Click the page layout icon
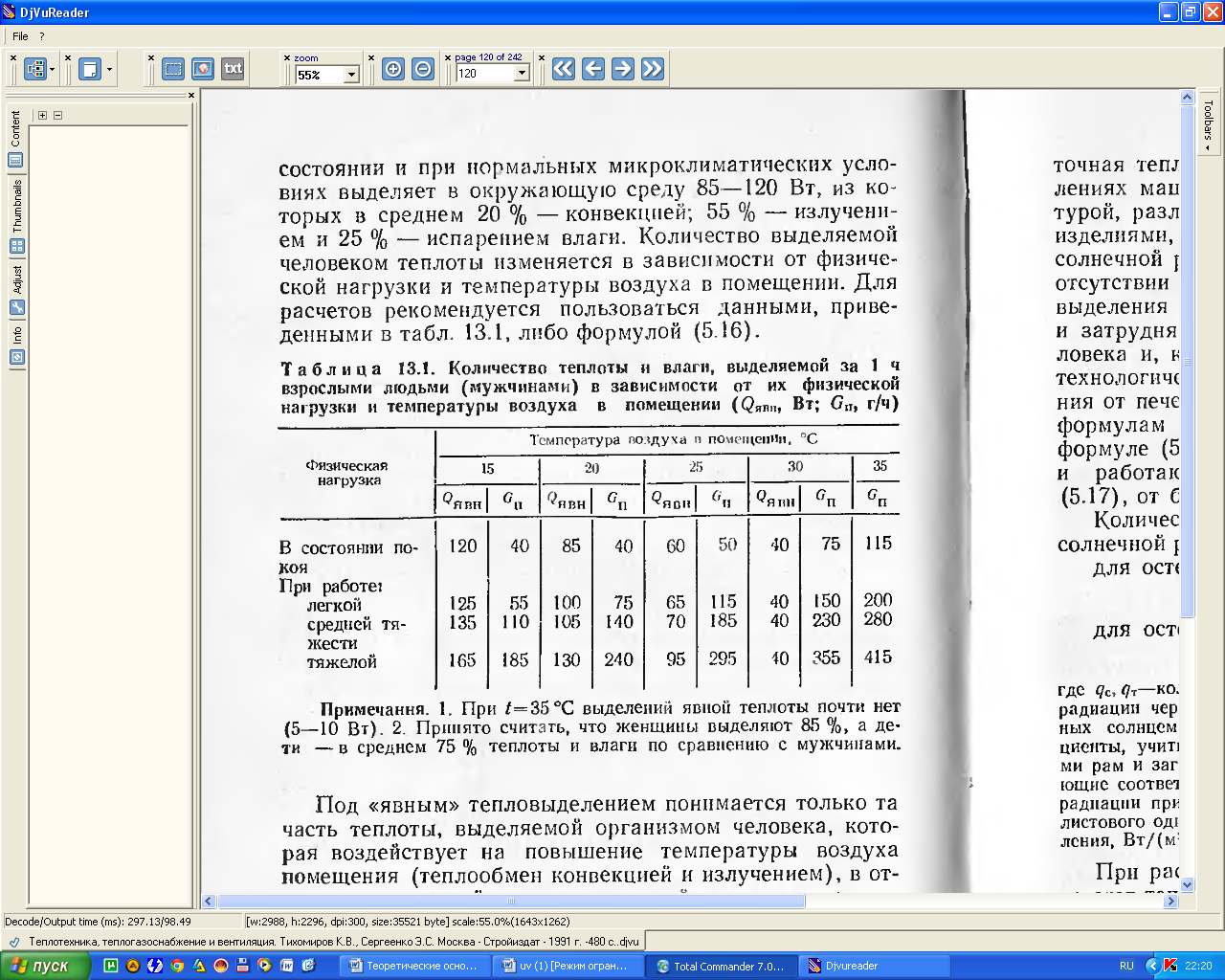Image resolution: width=1225 pixels, height=980 pixels. [90, 69]
